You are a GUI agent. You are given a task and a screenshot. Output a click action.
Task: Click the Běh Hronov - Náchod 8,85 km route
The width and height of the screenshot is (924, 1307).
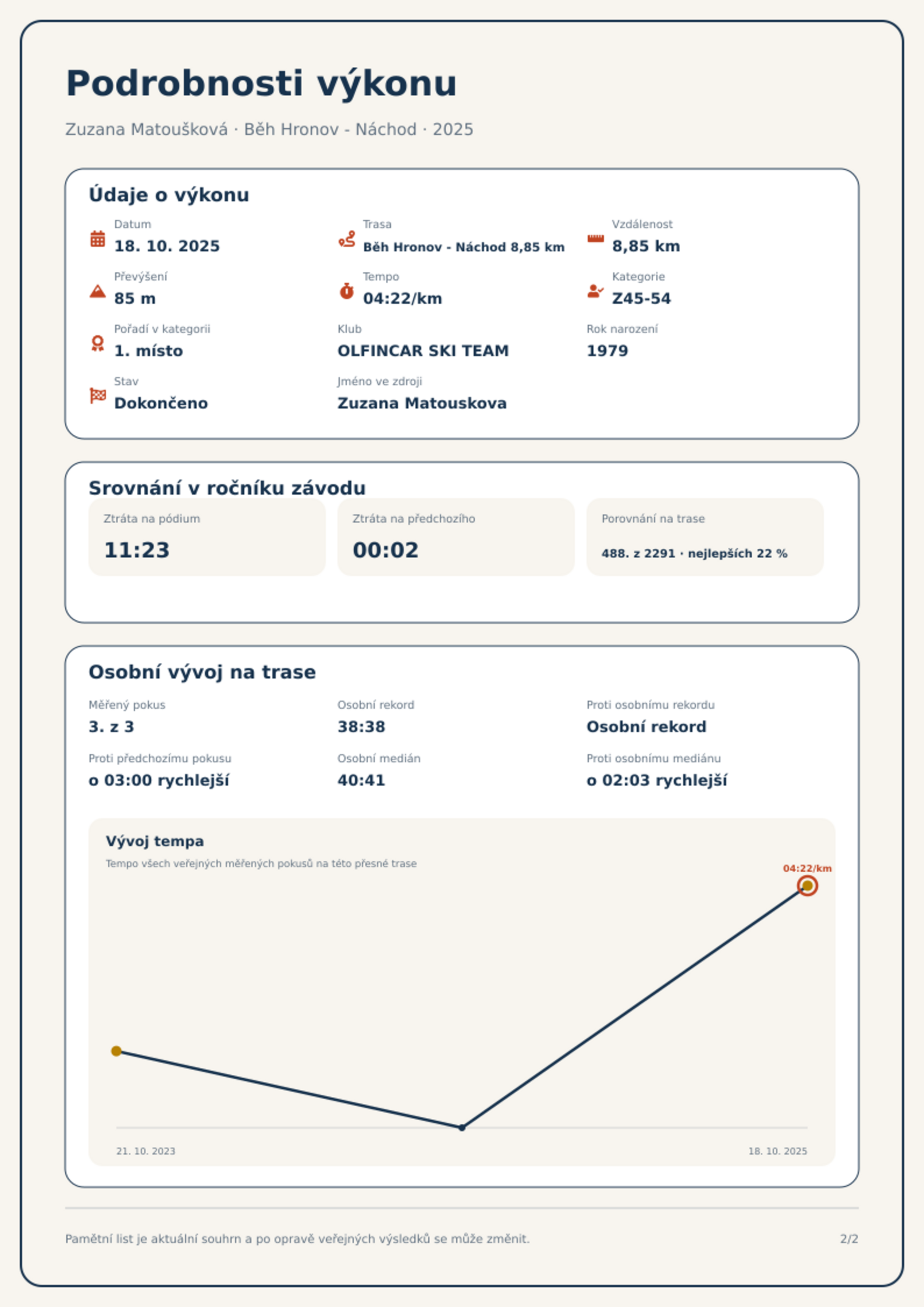(x=464, y=247)
